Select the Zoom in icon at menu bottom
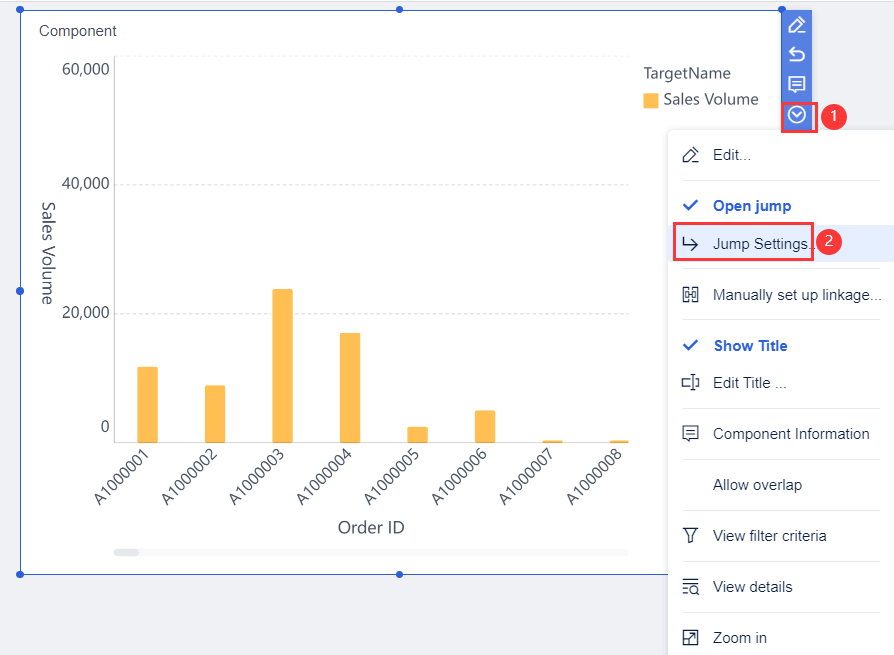Viewport: 894px width, 655px height. 690,637
